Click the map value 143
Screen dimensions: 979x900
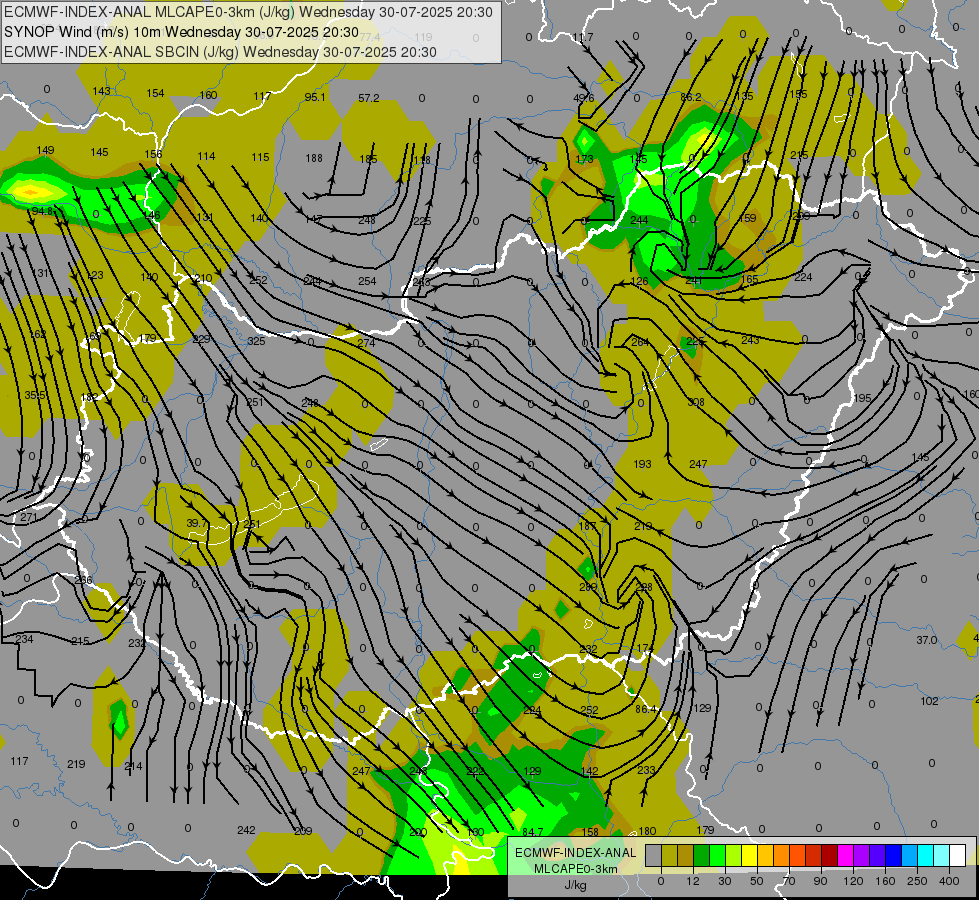[x=101, y=91]
